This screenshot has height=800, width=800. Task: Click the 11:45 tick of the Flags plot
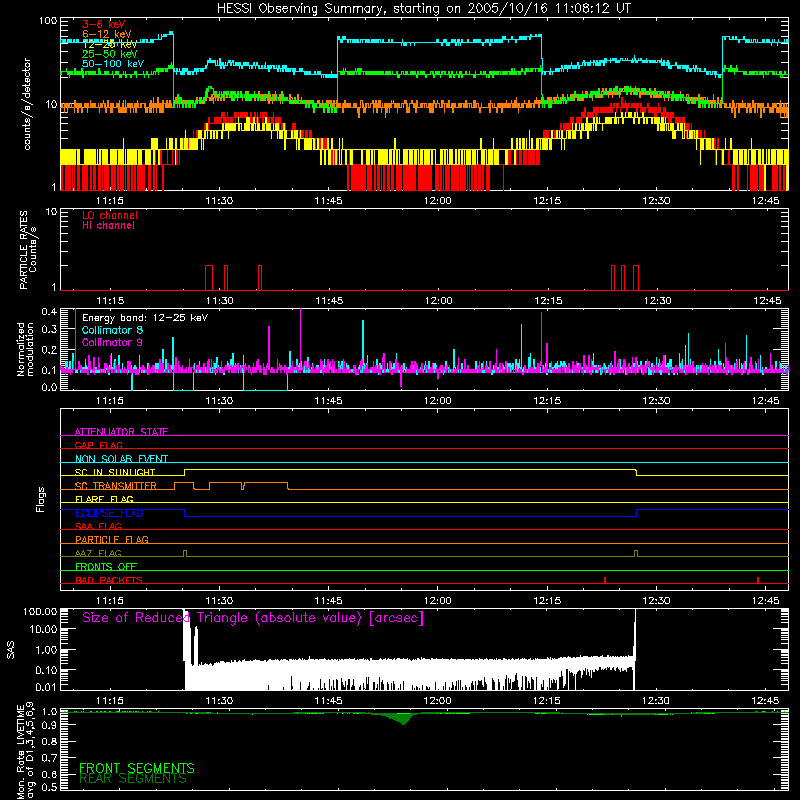[329, 601]
